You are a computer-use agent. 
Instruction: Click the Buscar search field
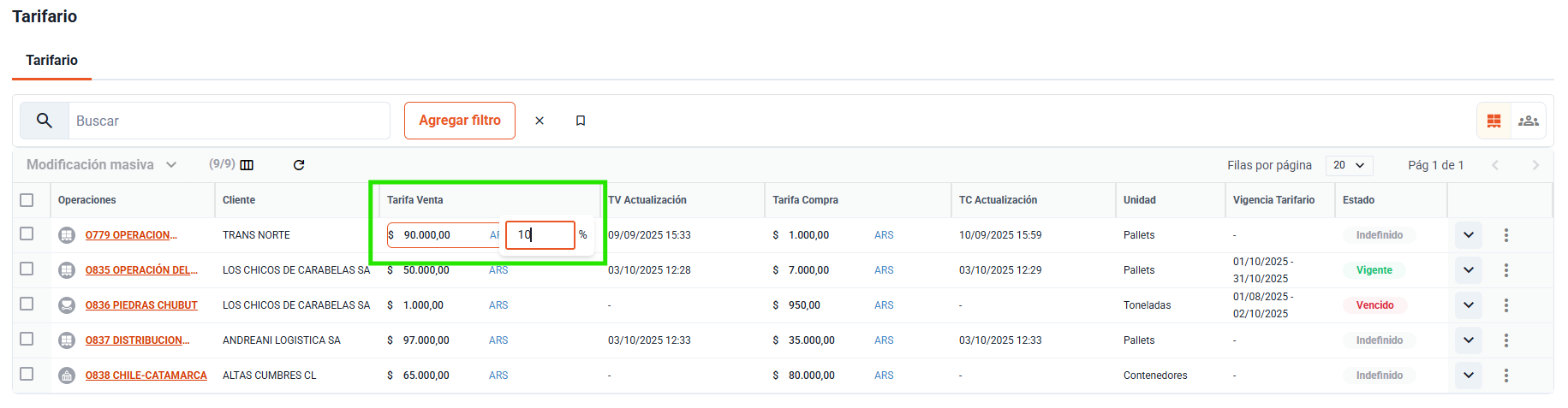click(x=229, y=121)
